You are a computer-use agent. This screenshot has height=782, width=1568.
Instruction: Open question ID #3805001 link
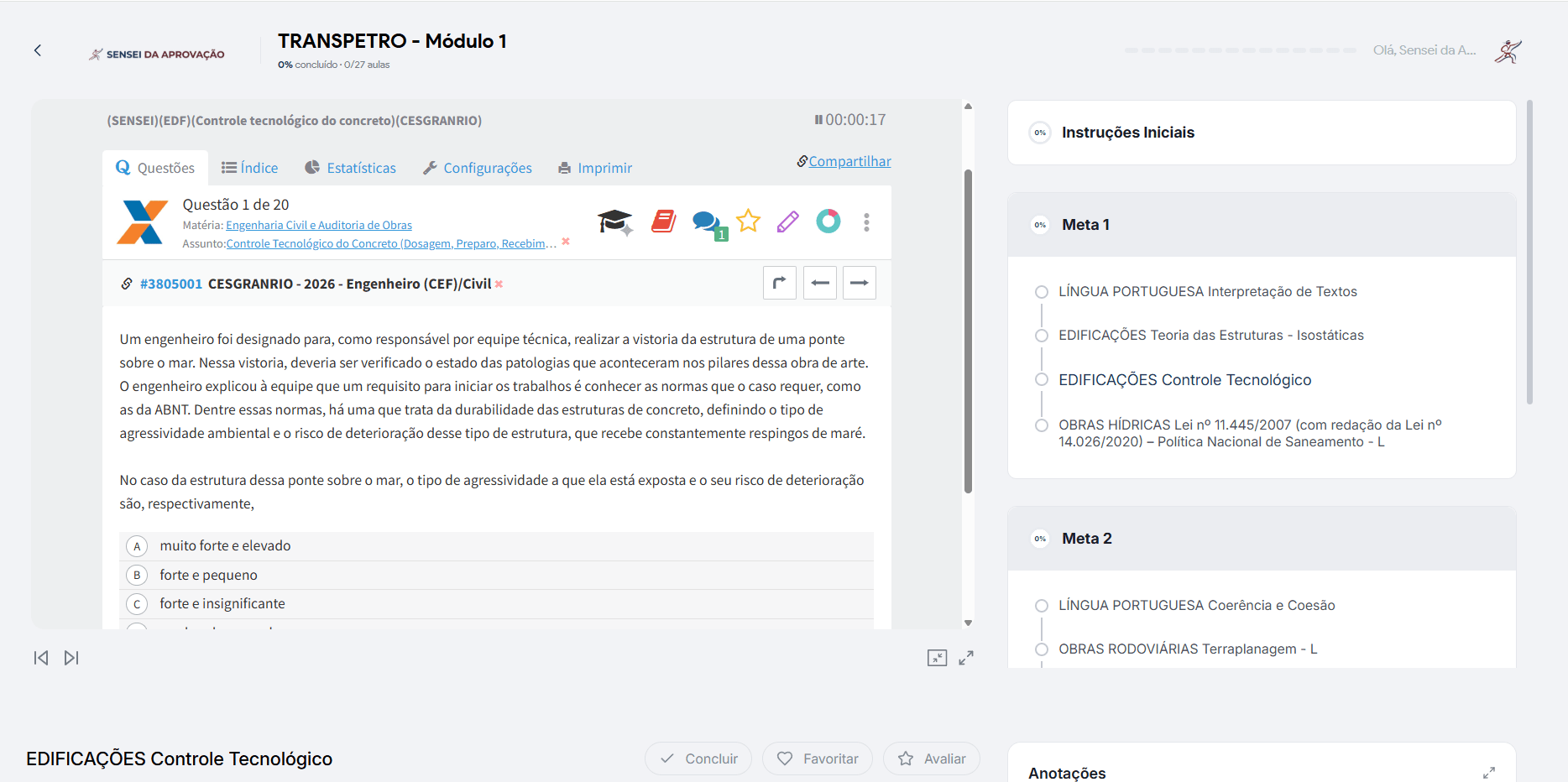point(171,284)
